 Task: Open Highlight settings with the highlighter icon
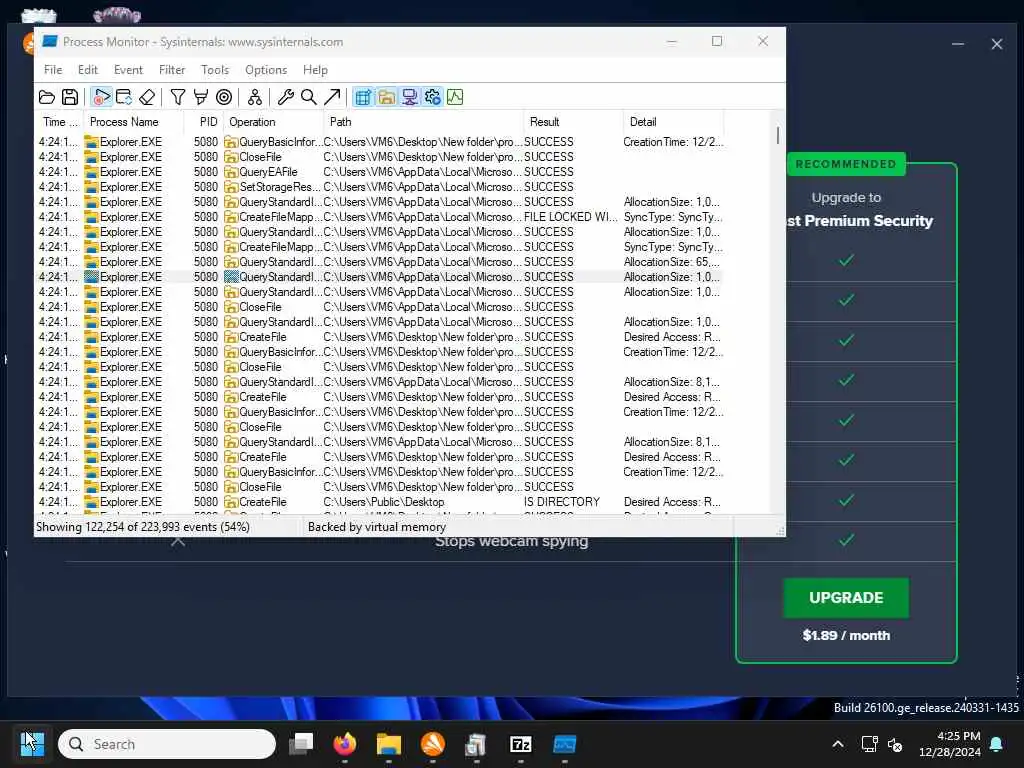[200, 97]
